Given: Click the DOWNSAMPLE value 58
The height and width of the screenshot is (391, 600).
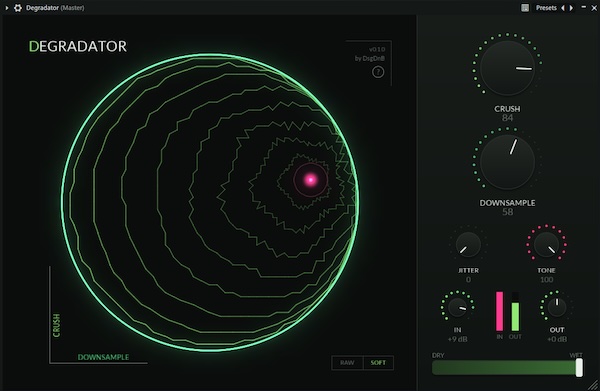Looking at the screenshot, I should click(x=507, y=212).
